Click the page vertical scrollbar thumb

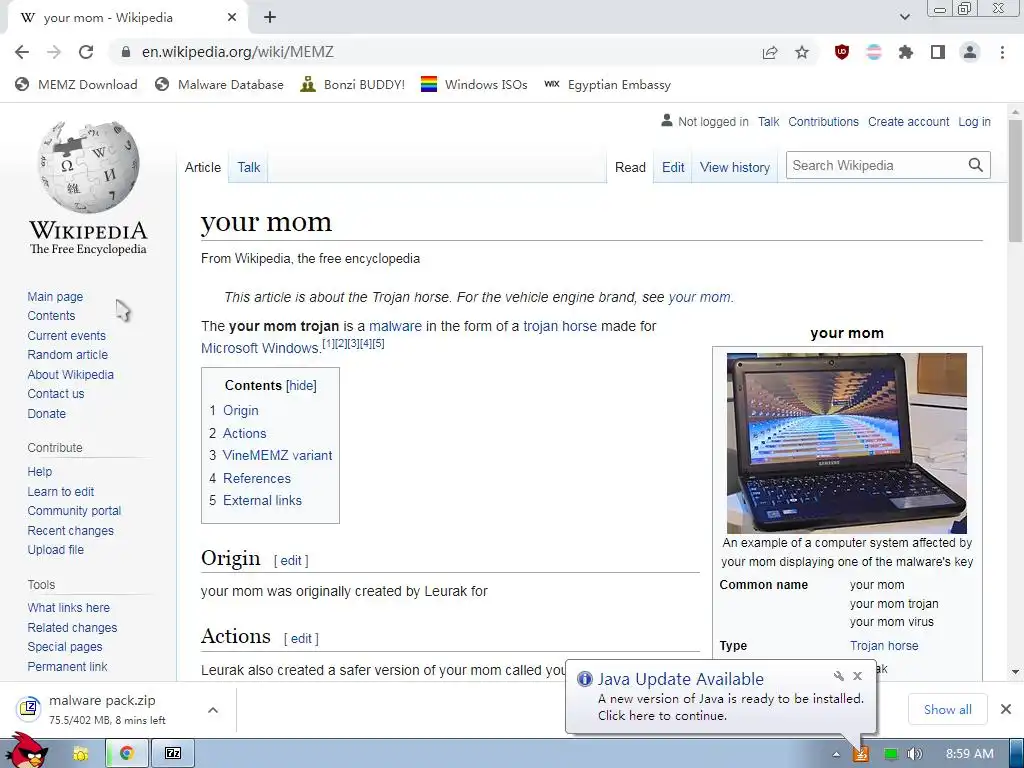click(x=1015, y=181)
